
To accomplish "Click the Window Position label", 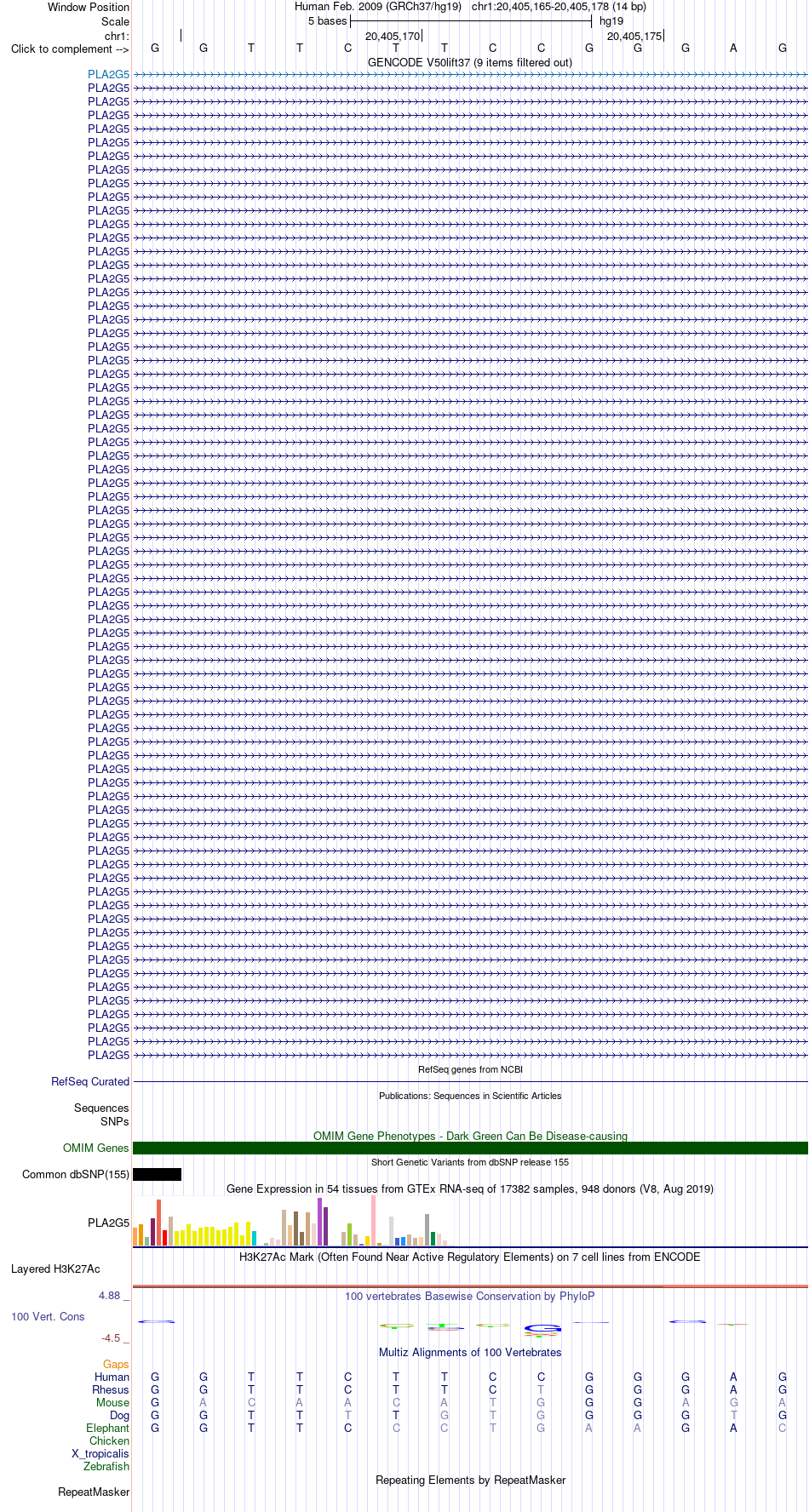I will (89, 7).
